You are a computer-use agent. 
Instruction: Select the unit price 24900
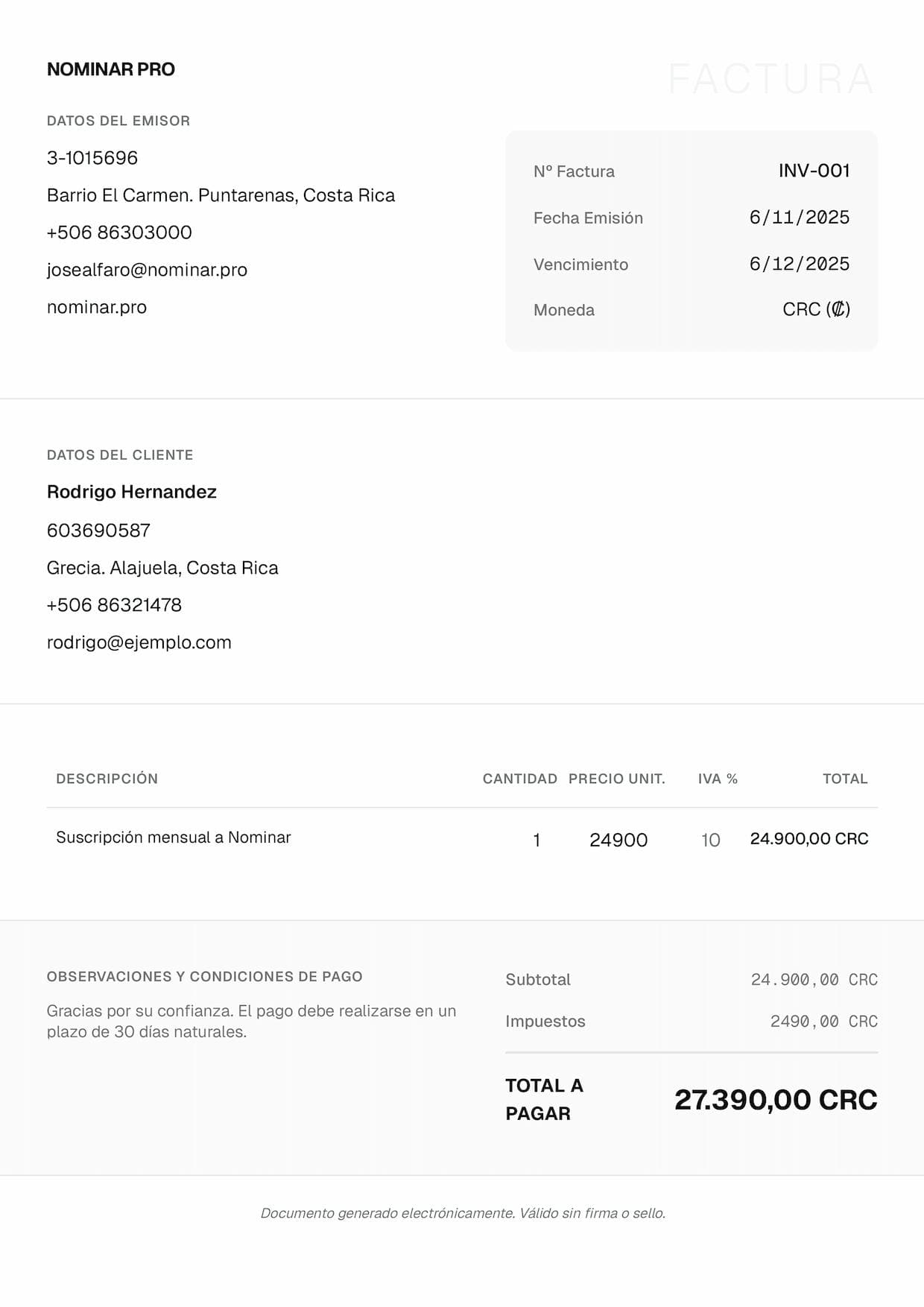[x=618, y=841]
